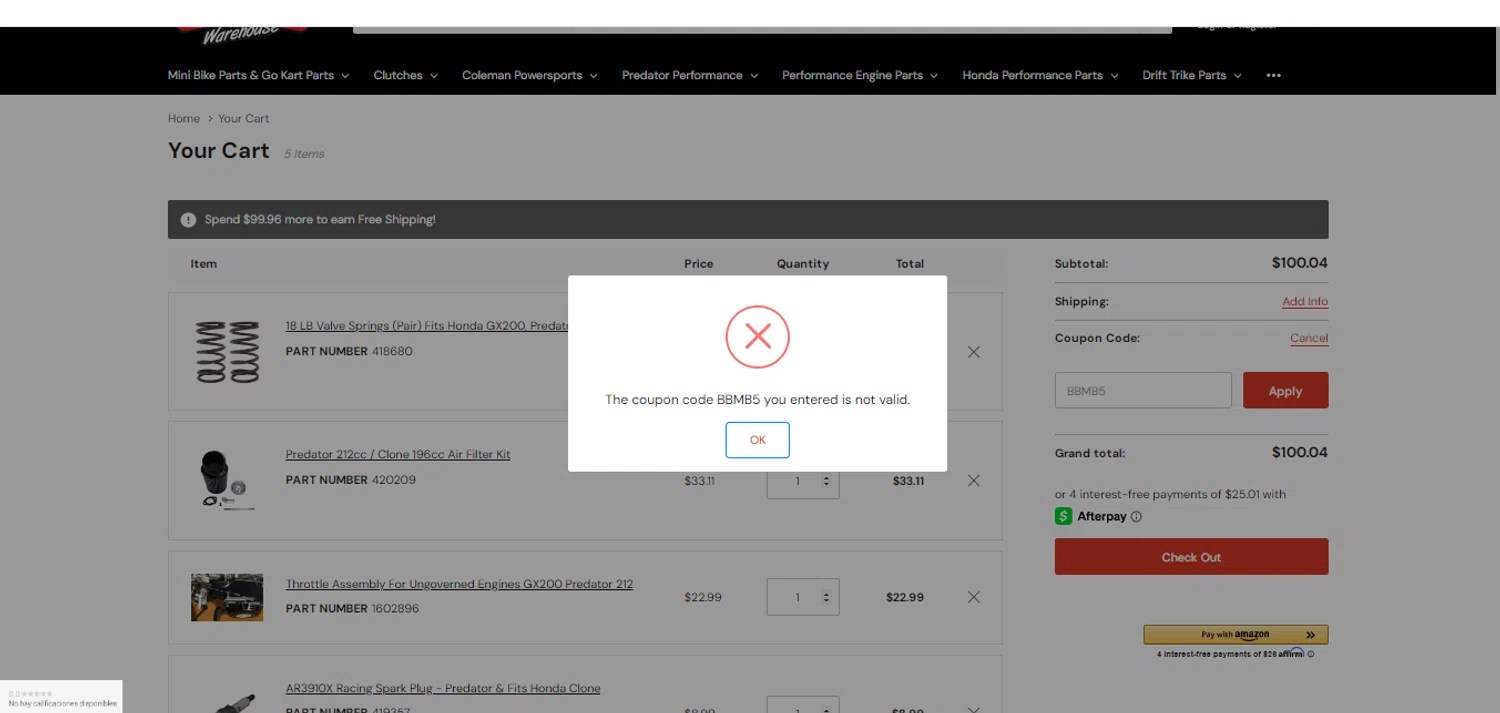Click Add Info for shipping
This screenshot has width=1500, height=713.
point(1305,301)
